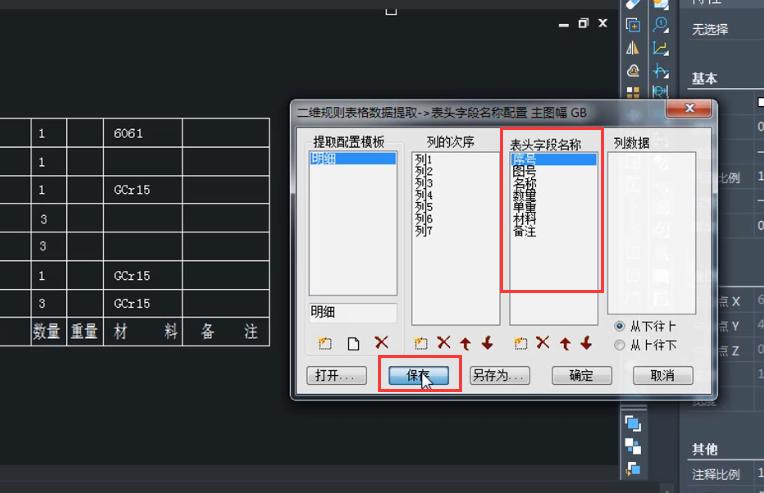Screen dimensions: 764x493
Task: Select 列5 in column order list
Action: point(423,207)
